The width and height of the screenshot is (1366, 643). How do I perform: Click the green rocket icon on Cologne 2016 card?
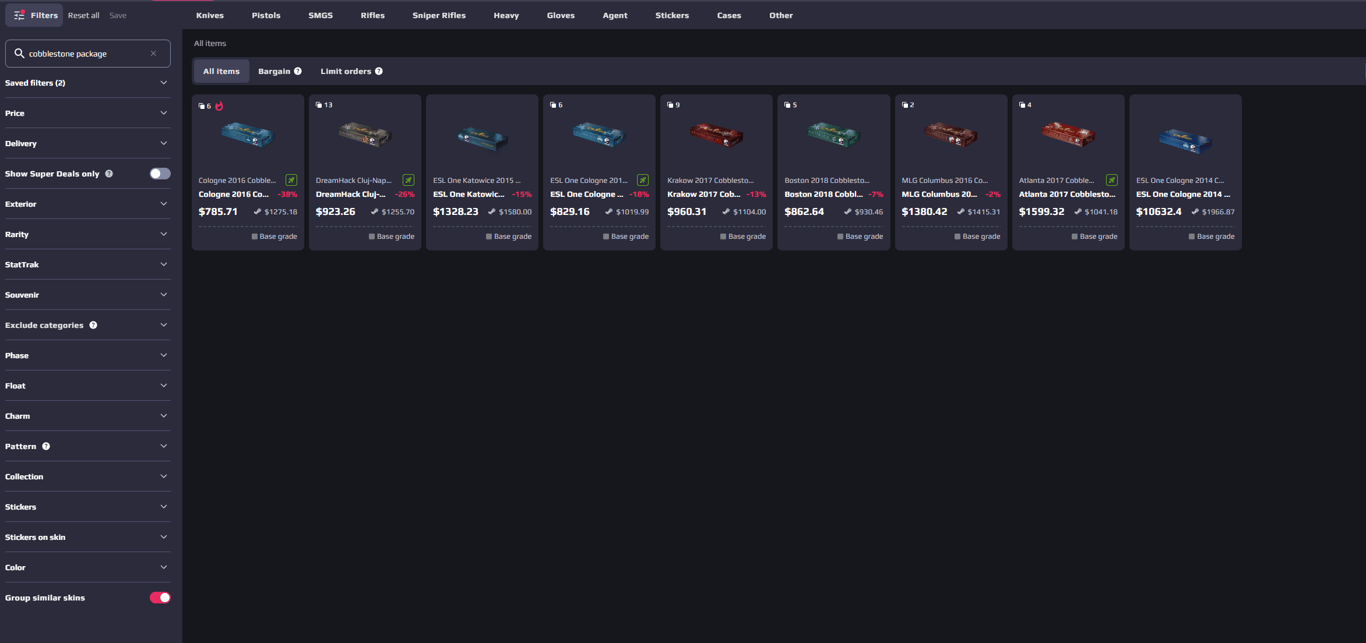[x=291, y=180]
